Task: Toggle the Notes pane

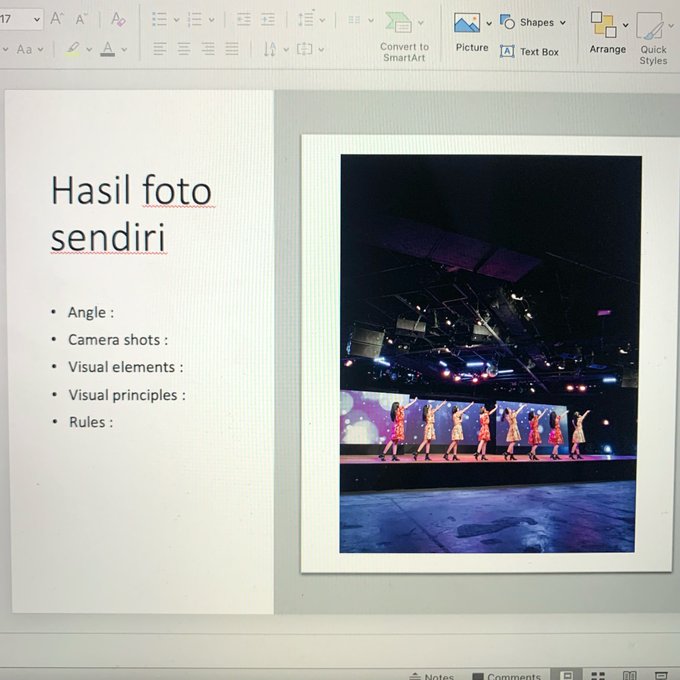Action: (432, 676)
